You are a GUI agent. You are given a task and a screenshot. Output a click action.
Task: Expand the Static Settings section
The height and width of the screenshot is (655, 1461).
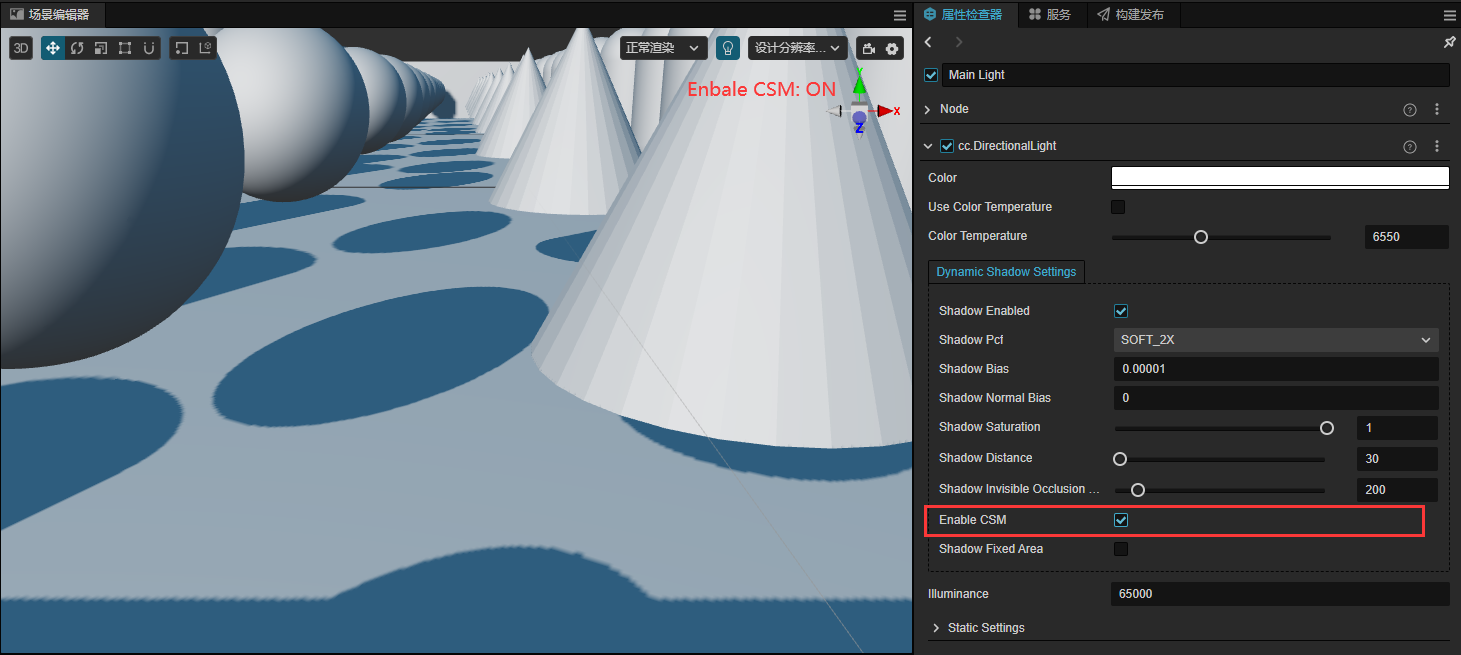click(x=986, y=628)
